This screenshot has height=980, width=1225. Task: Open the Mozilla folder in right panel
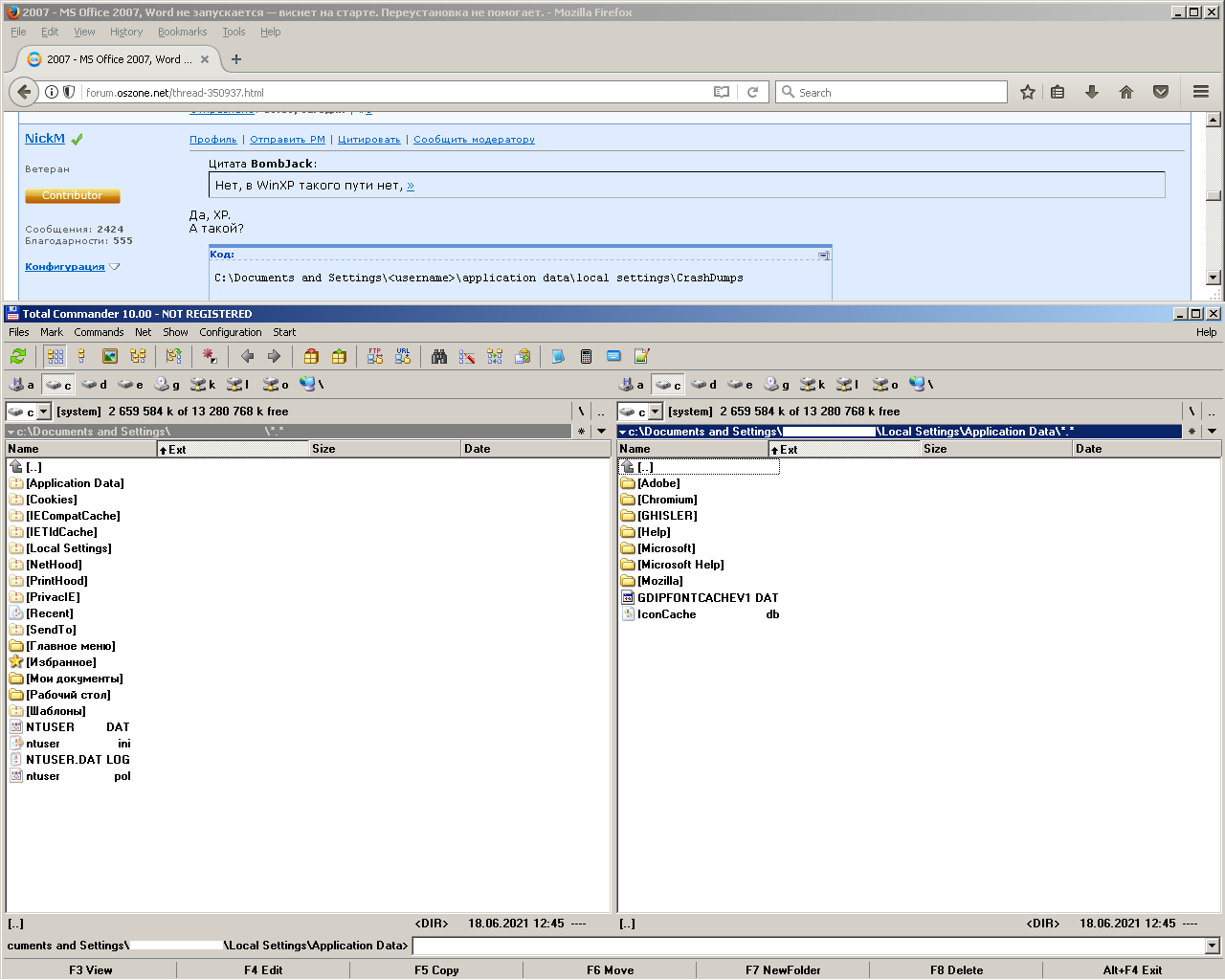tap(660, 581)
